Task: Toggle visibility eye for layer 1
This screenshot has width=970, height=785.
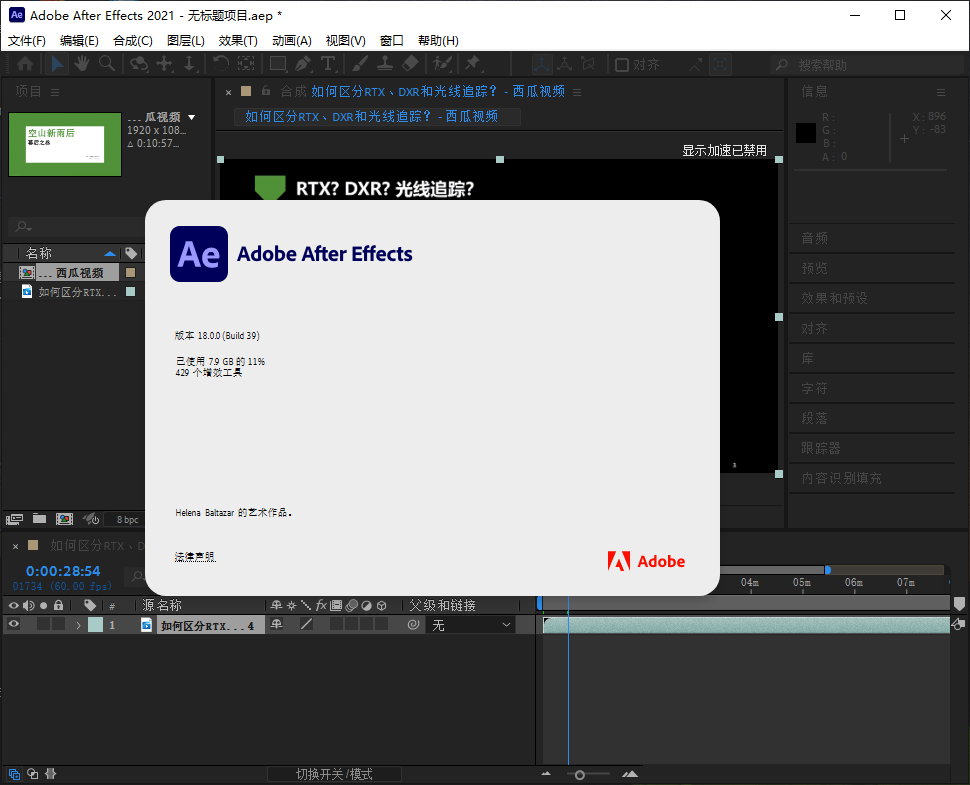Action: tap(13, 625)
